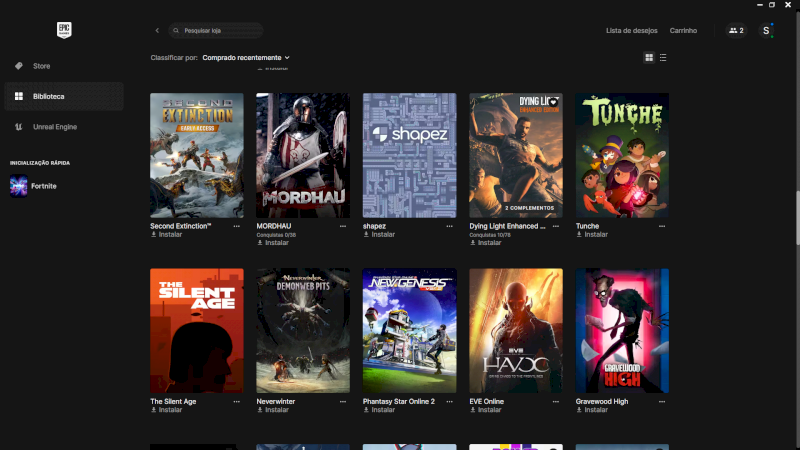Open Dying Light Enhanced cover thumbnail

tap(516, 156)
